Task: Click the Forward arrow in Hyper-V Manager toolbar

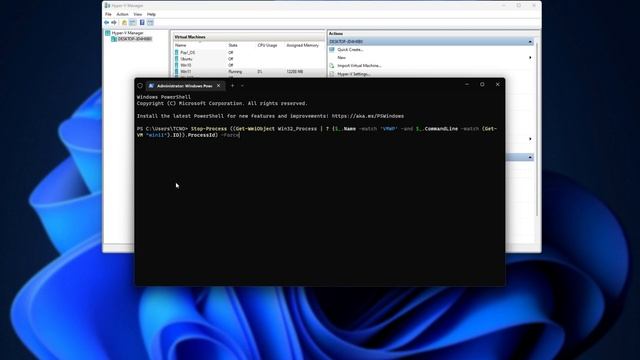Action: [114, 22]
